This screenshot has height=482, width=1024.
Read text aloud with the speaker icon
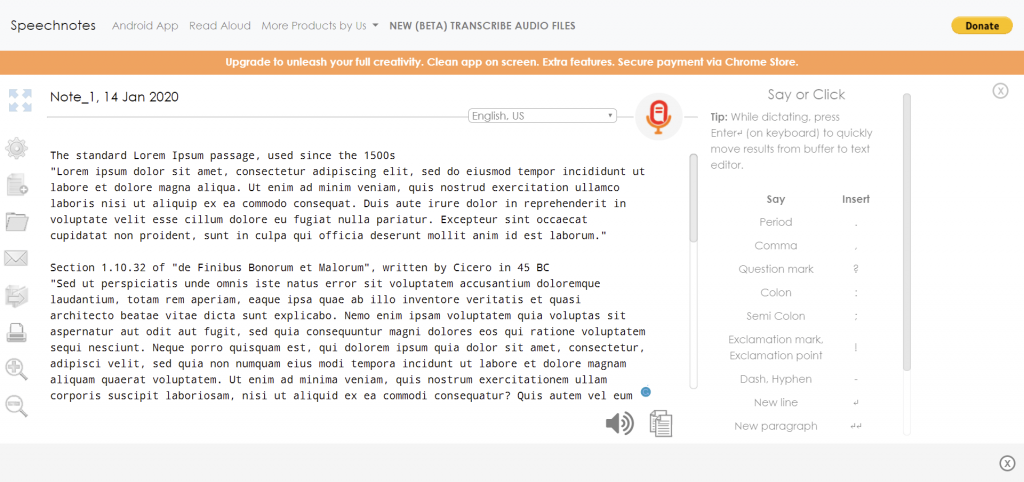tap(619, 423)
